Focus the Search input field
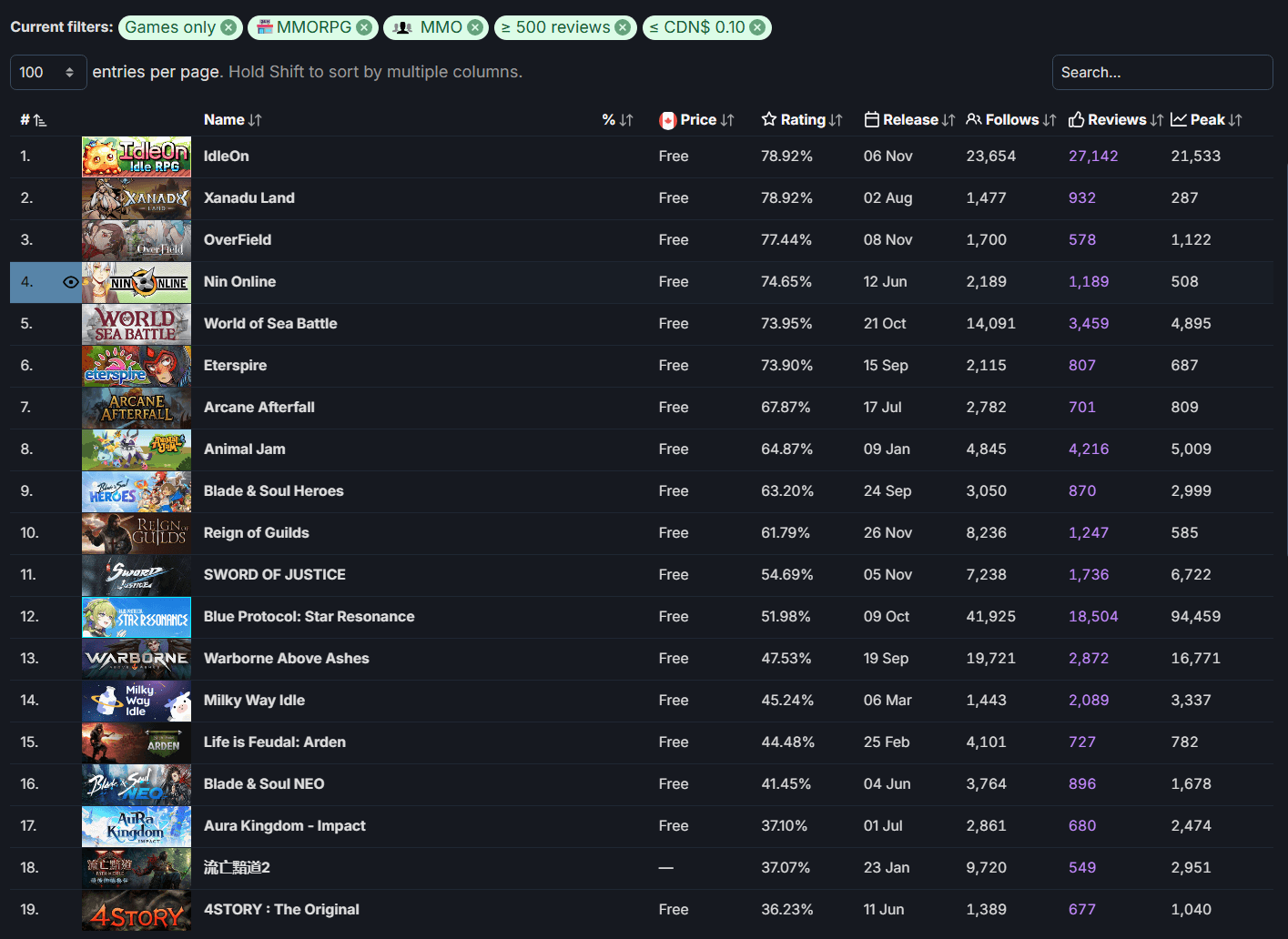This screenshot has width=1288, height=939. (1162, 72)
